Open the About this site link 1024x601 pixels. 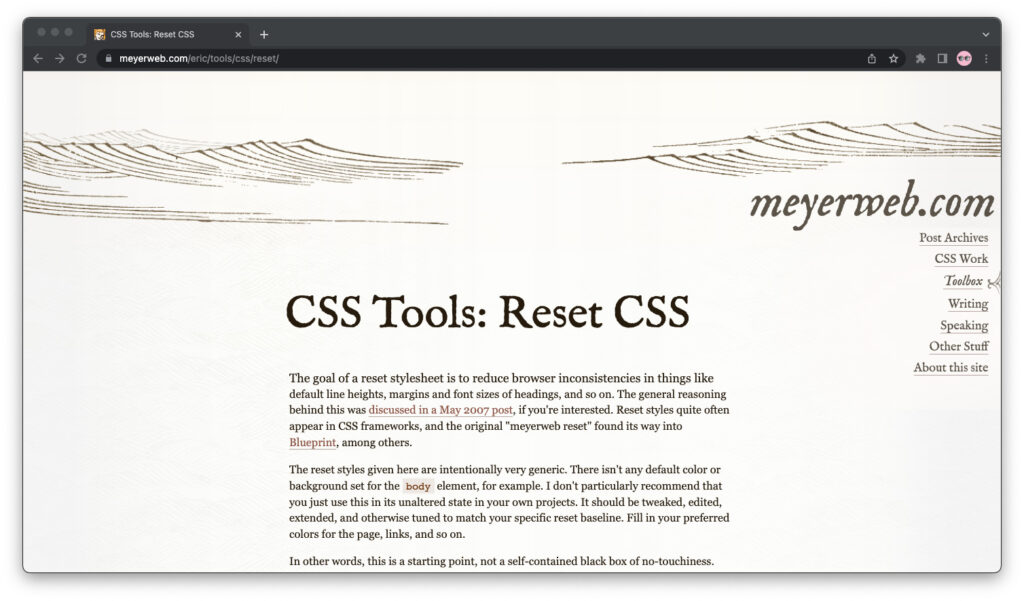[x=950, y=367]
